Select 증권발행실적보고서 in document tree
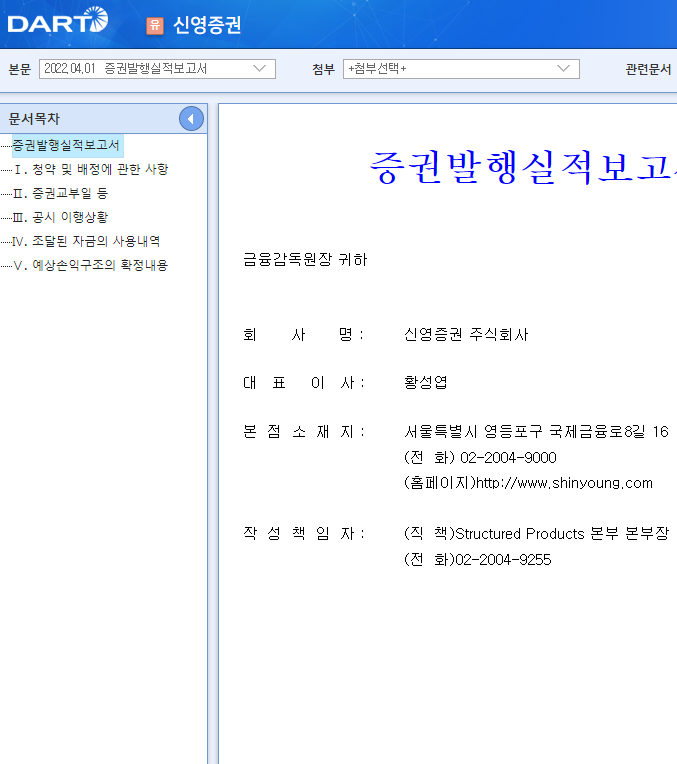677x764 pixels. [x=66, y=145]
